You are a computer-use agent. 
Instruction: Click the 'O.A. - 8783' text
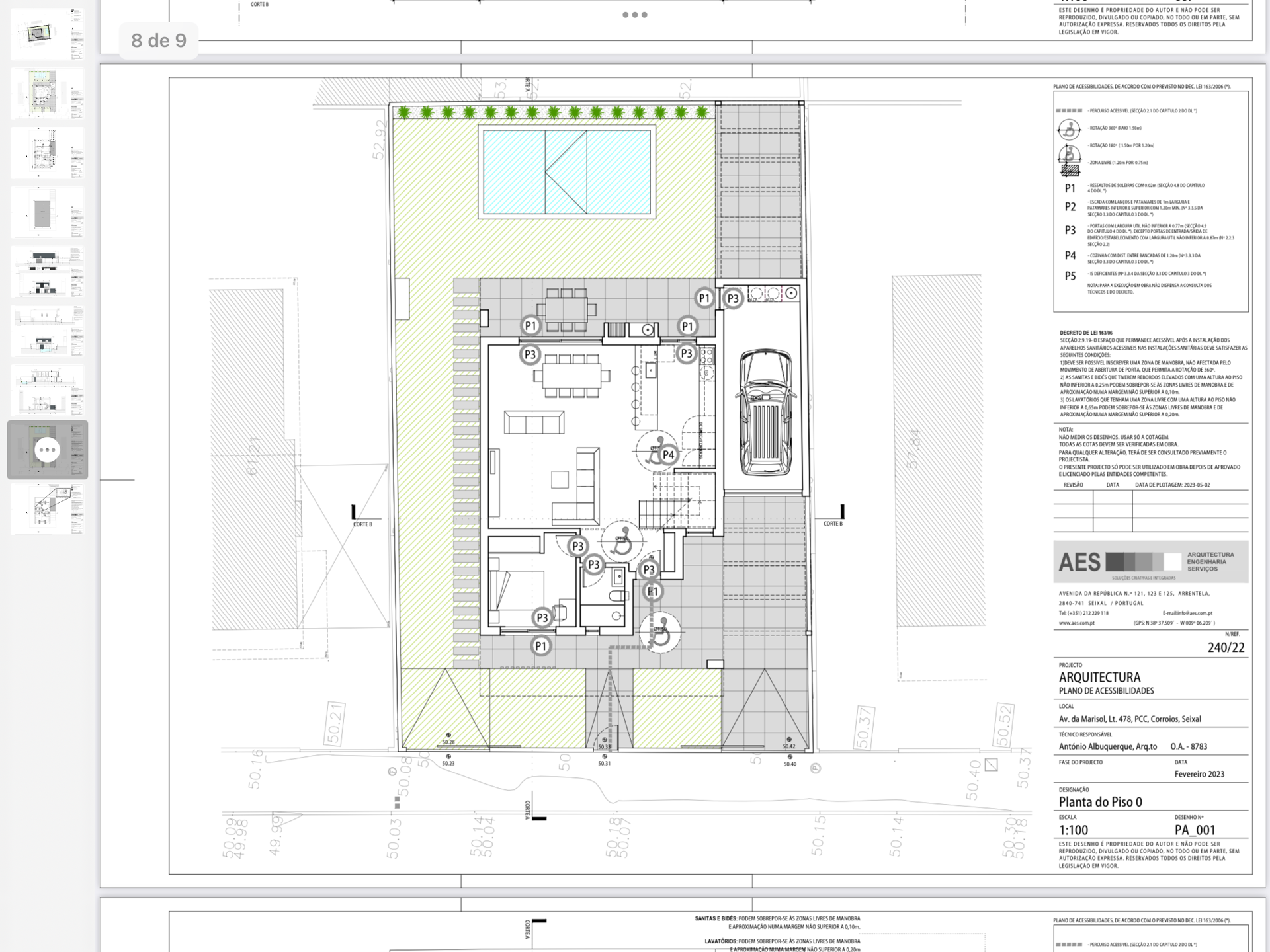pos(1189,746)
